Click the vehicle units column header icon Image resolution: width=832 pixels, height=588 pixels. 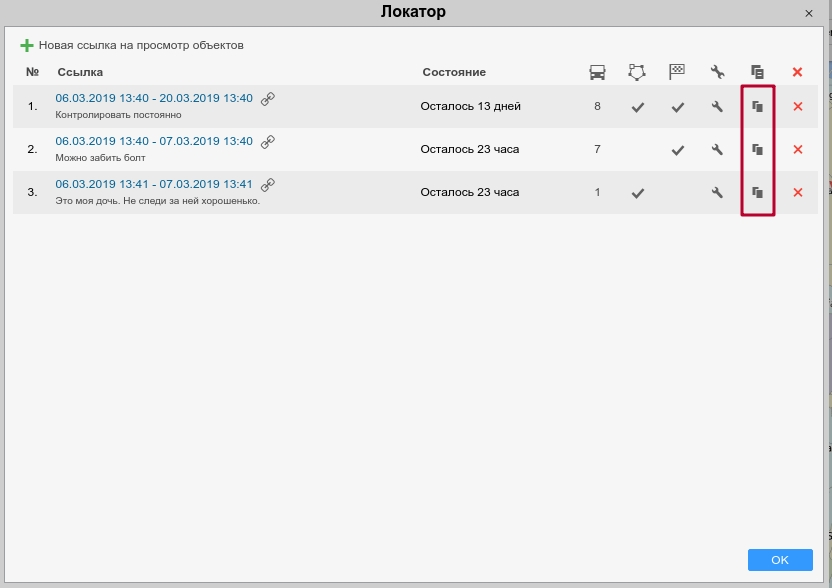point(597,71)
